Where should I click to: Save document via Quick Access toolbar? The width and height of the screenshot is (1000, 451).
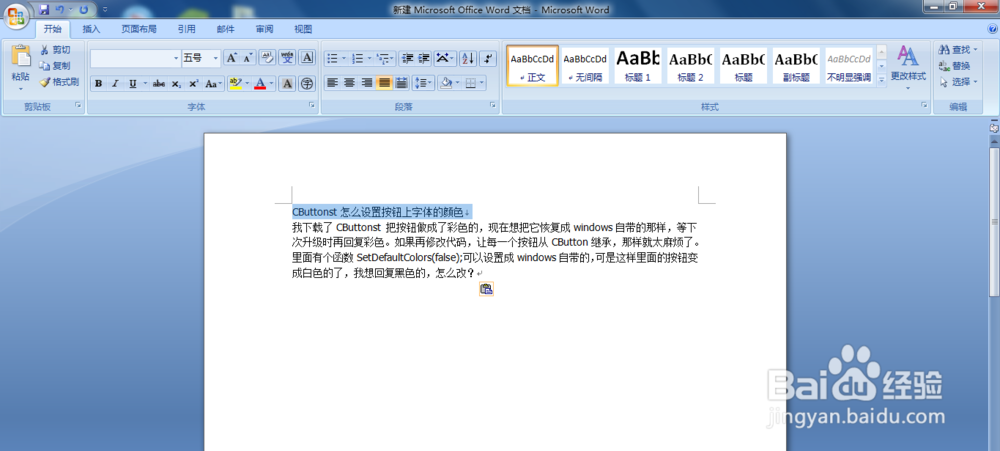(x=44, y=10)
